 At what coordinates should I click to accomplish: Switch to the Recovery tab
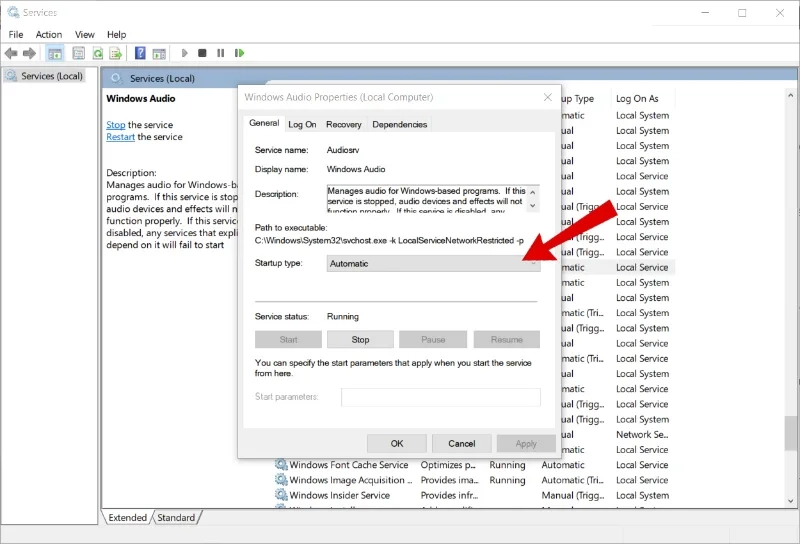pos(343,125)
